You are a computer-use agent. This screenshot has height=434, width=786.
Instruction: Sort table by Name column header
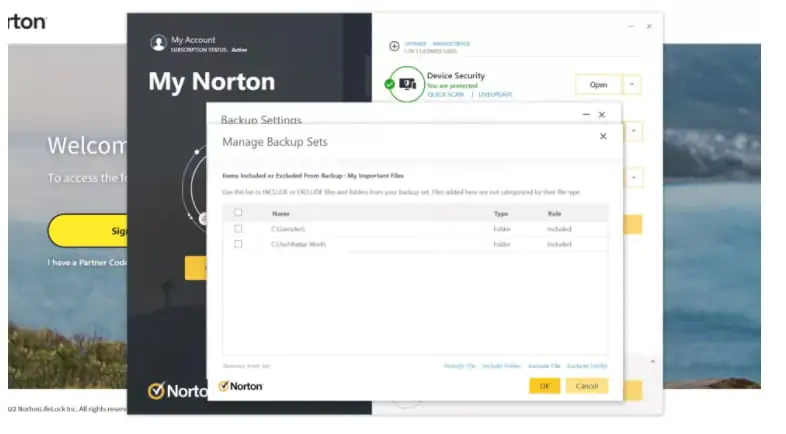coord(281,213)
